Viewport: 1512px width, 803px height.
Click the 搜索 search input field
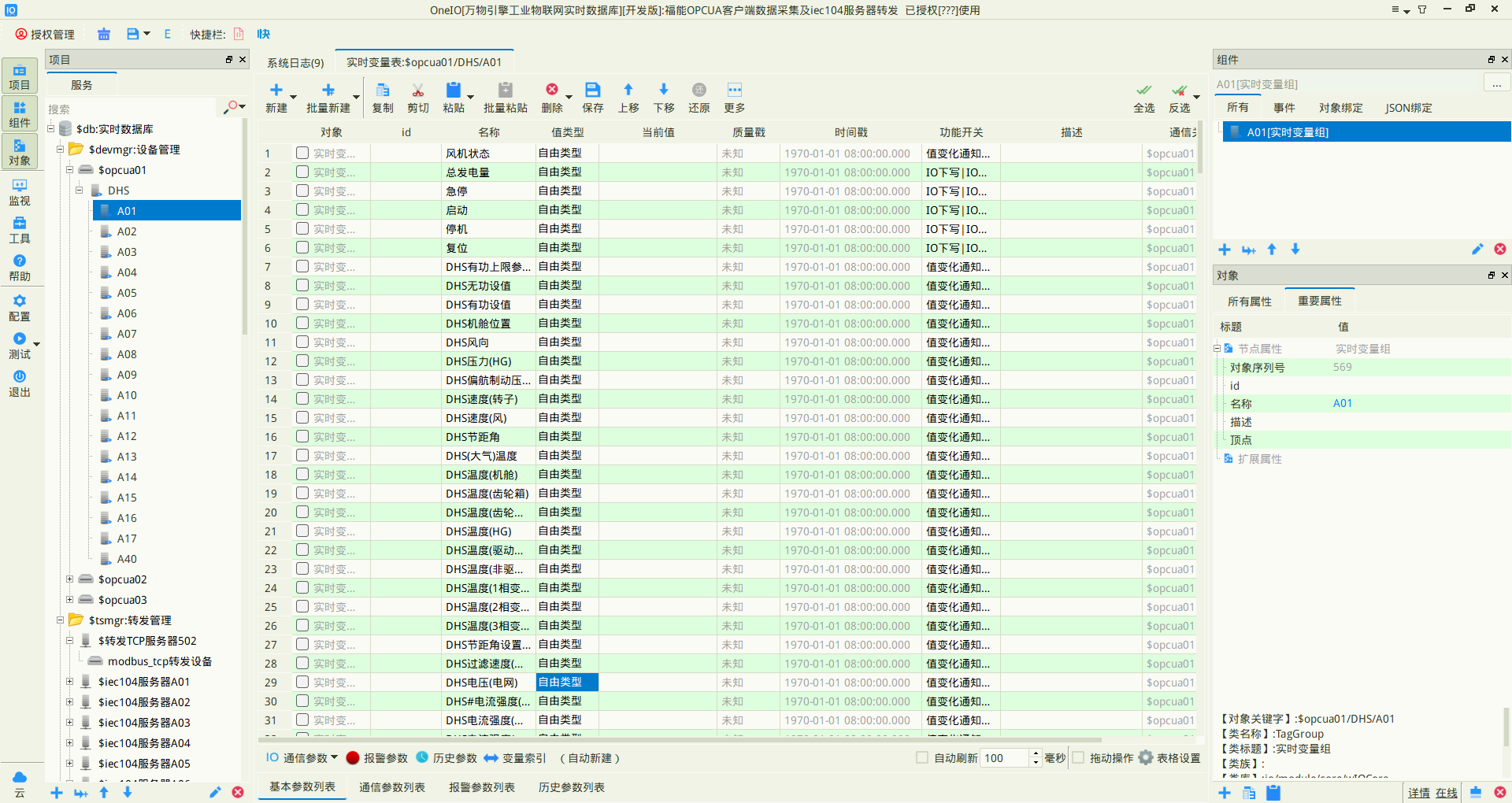[x=130, y=109]
